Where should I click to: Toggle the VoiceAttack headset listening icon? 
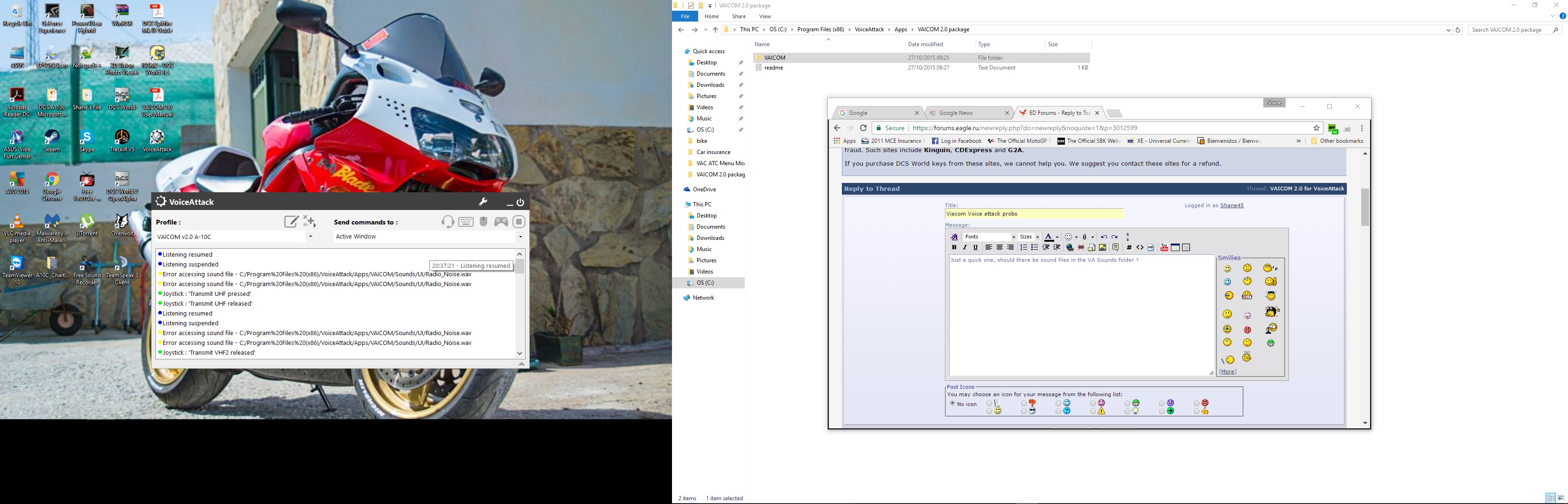click(x=448, y=222)
